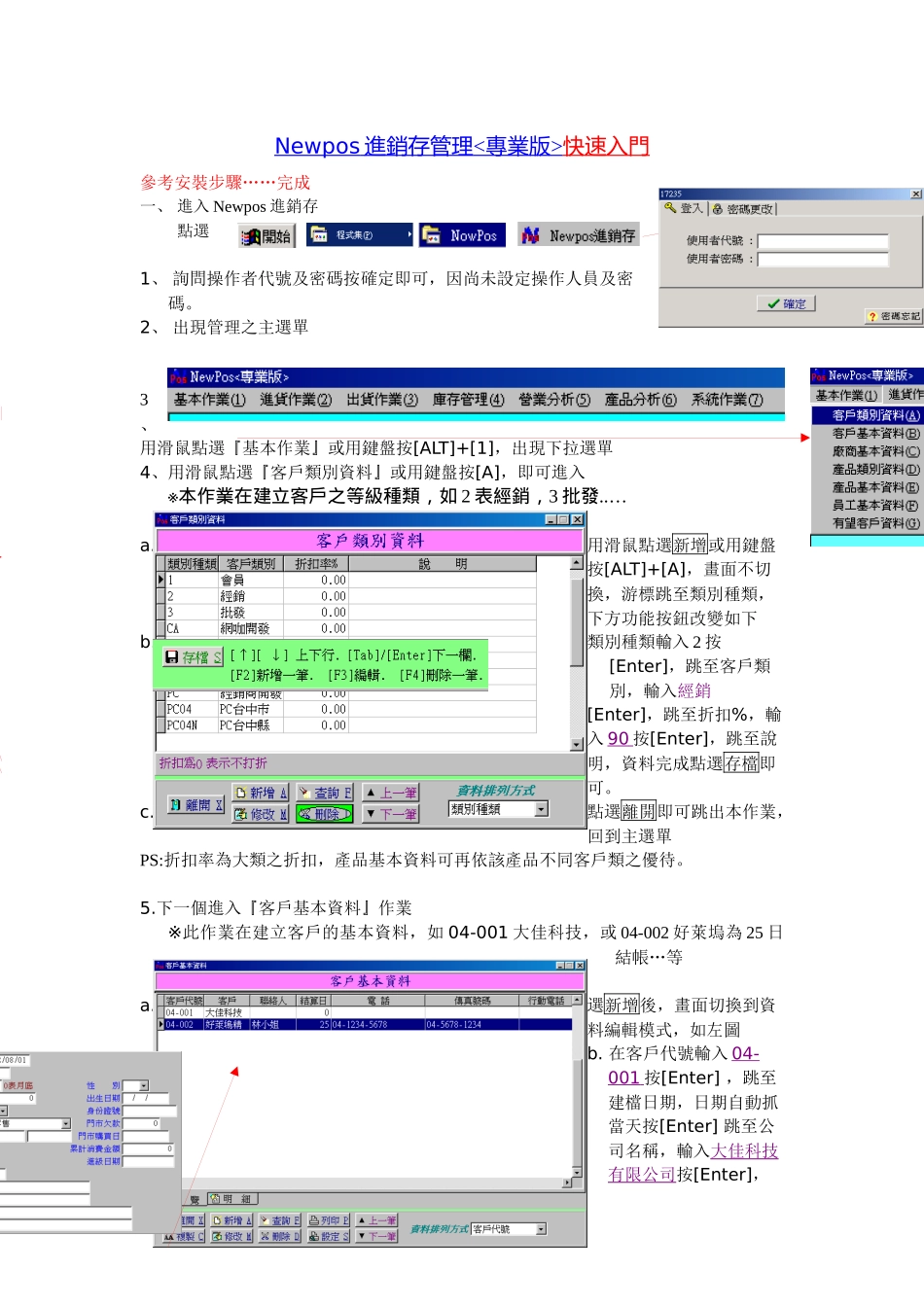Viewport: 924px width, 1307px height.
Task: Click scroll-up arrow in 客戶類別資料 table
Action: [577, 563]
